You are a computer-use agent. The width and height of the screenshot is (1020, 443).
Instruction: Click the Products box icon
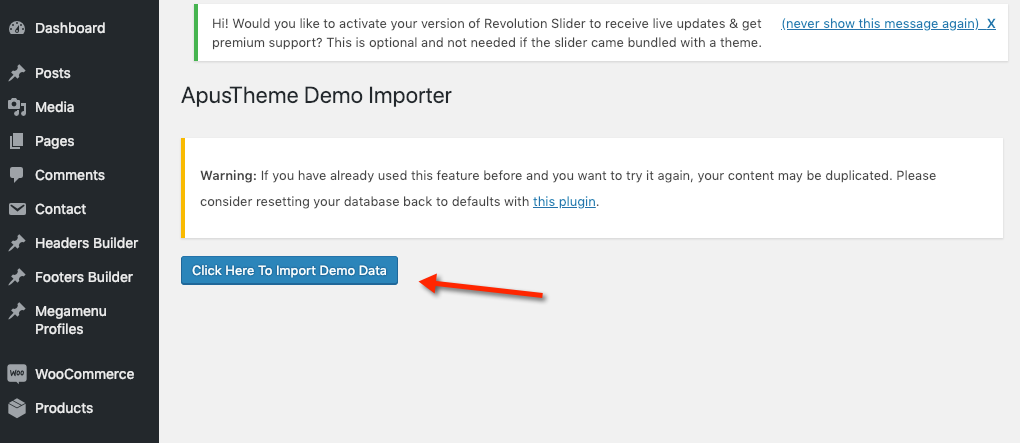pos(17,408)
